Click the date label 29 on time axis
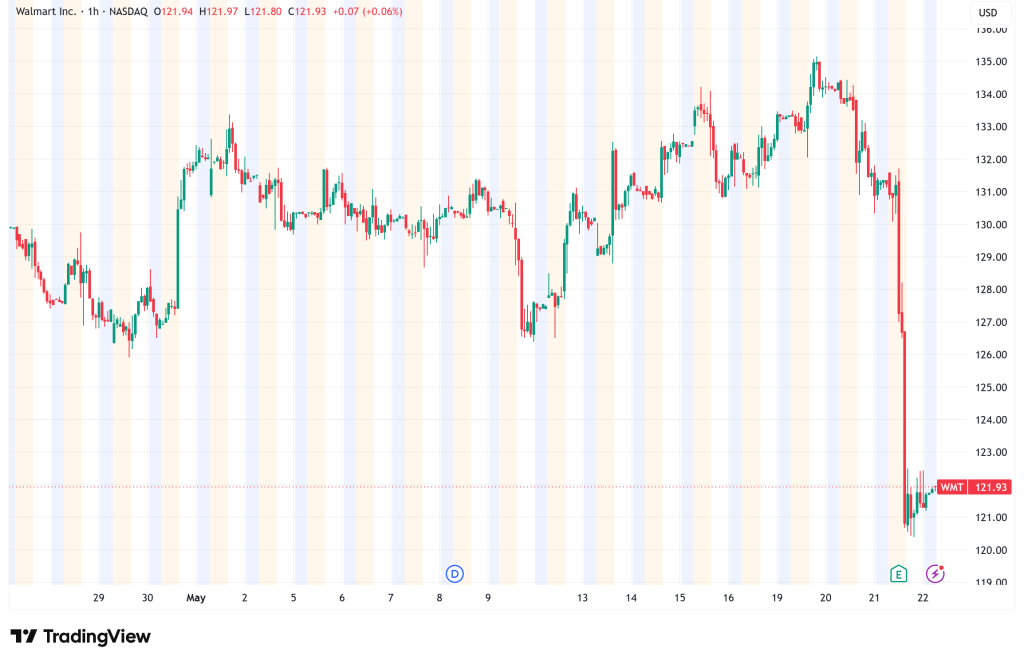 [x=99, y=598]
